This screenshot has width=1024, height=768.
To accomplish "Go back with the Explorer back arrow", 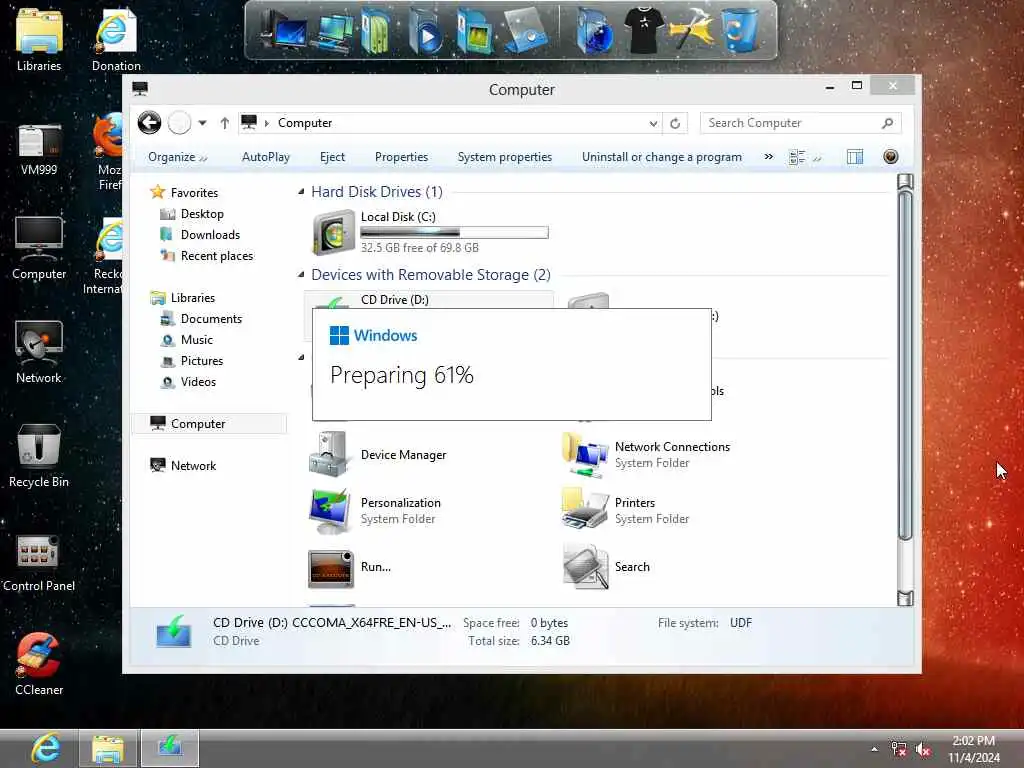I will pos(150,123).
